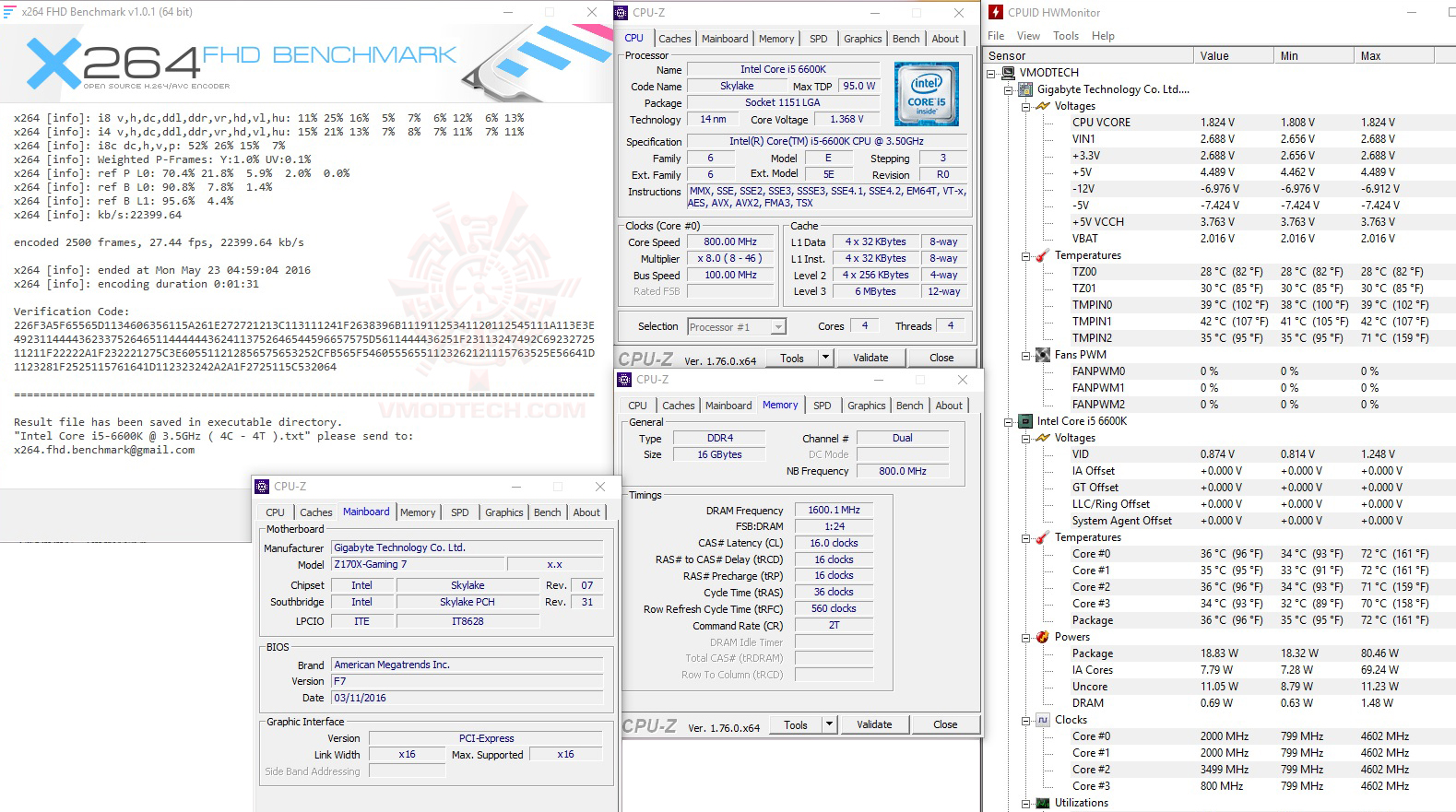Click the Sensor column header in HWMonitor
This screenshot has height=812, width=1456.
[x=1087, y=55]
